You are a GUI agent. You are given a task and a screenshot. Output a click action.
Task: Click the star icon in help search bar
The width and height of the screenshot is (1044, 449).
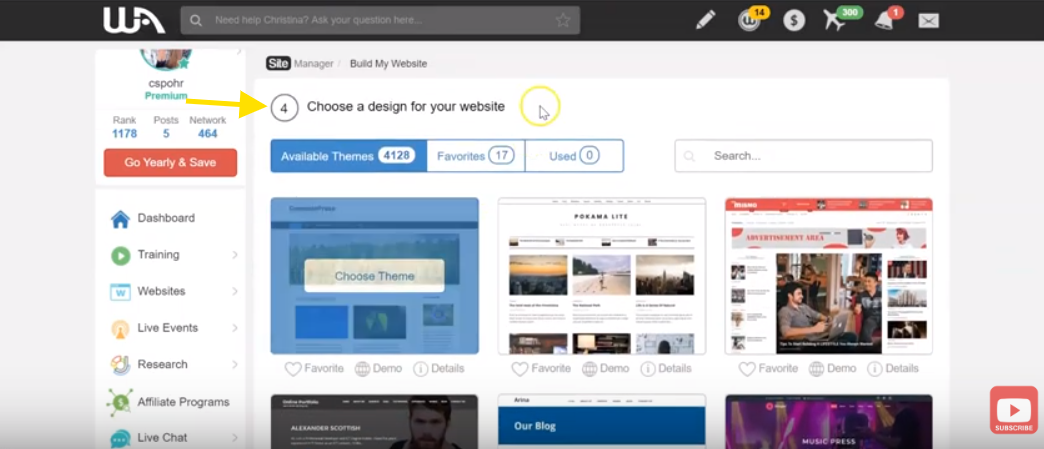coord(563,20)
